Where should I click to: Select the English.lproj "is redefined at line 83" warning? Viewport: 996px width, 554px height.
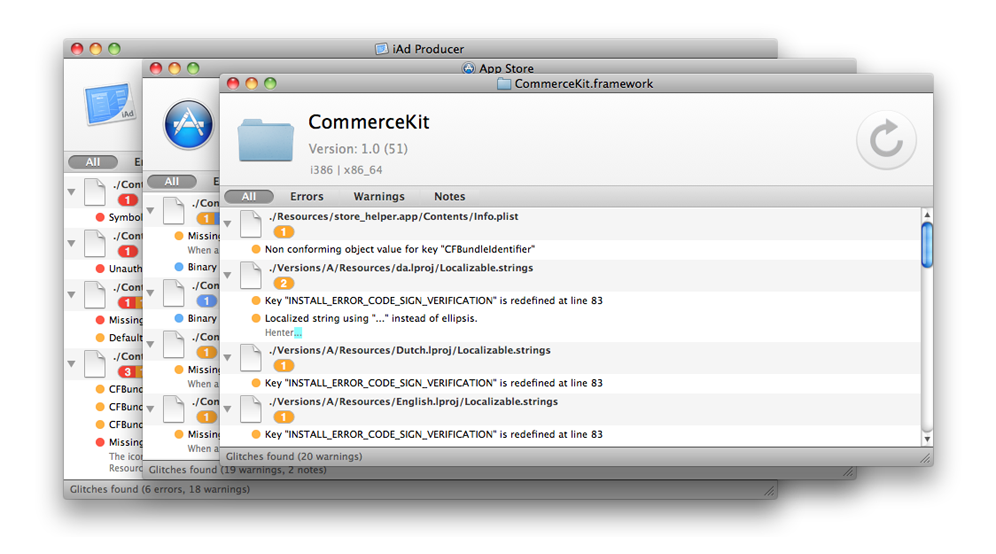tap(433, 435)
